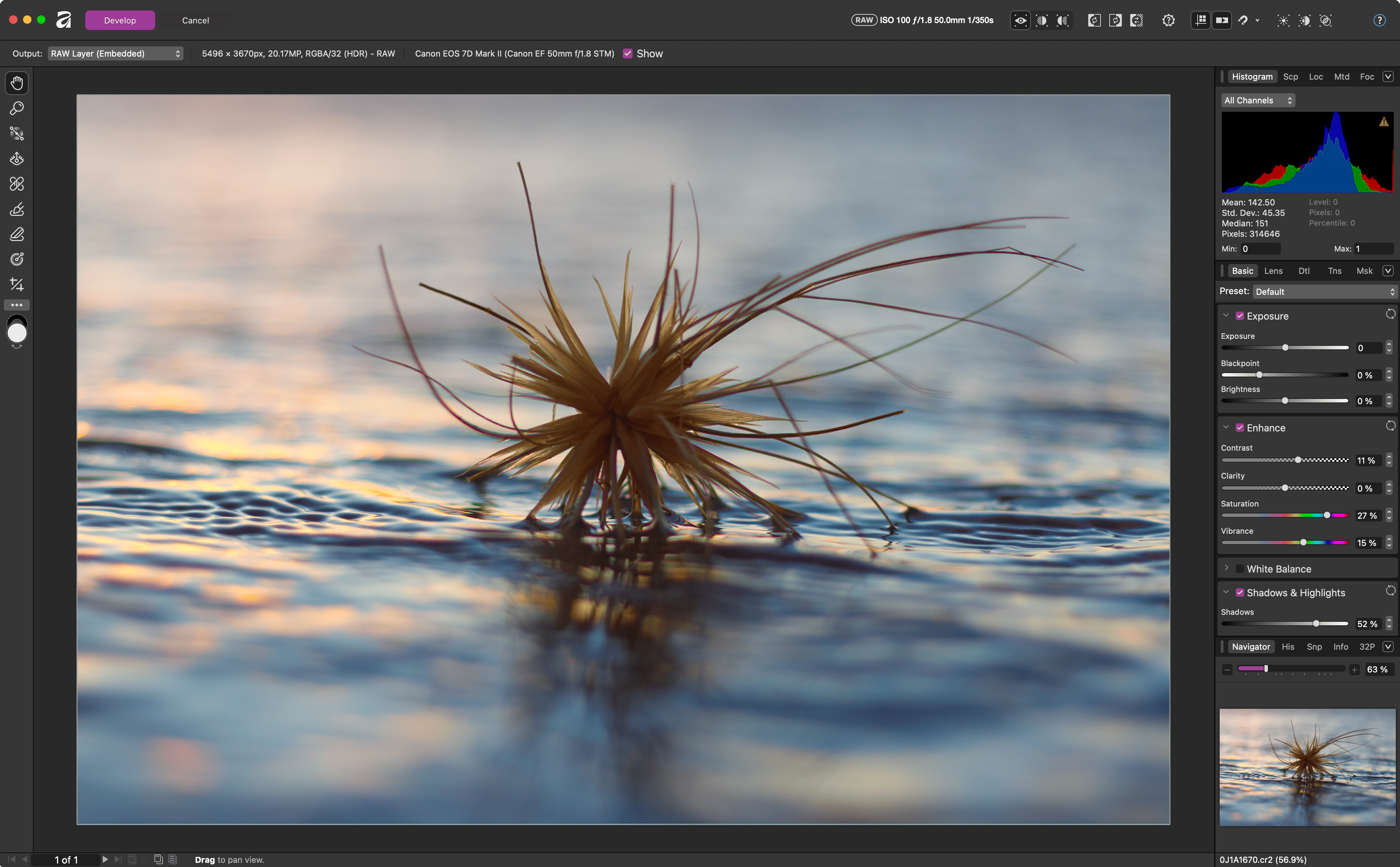Open the All Channels histogram dropdown

[x=1258, y=100]
